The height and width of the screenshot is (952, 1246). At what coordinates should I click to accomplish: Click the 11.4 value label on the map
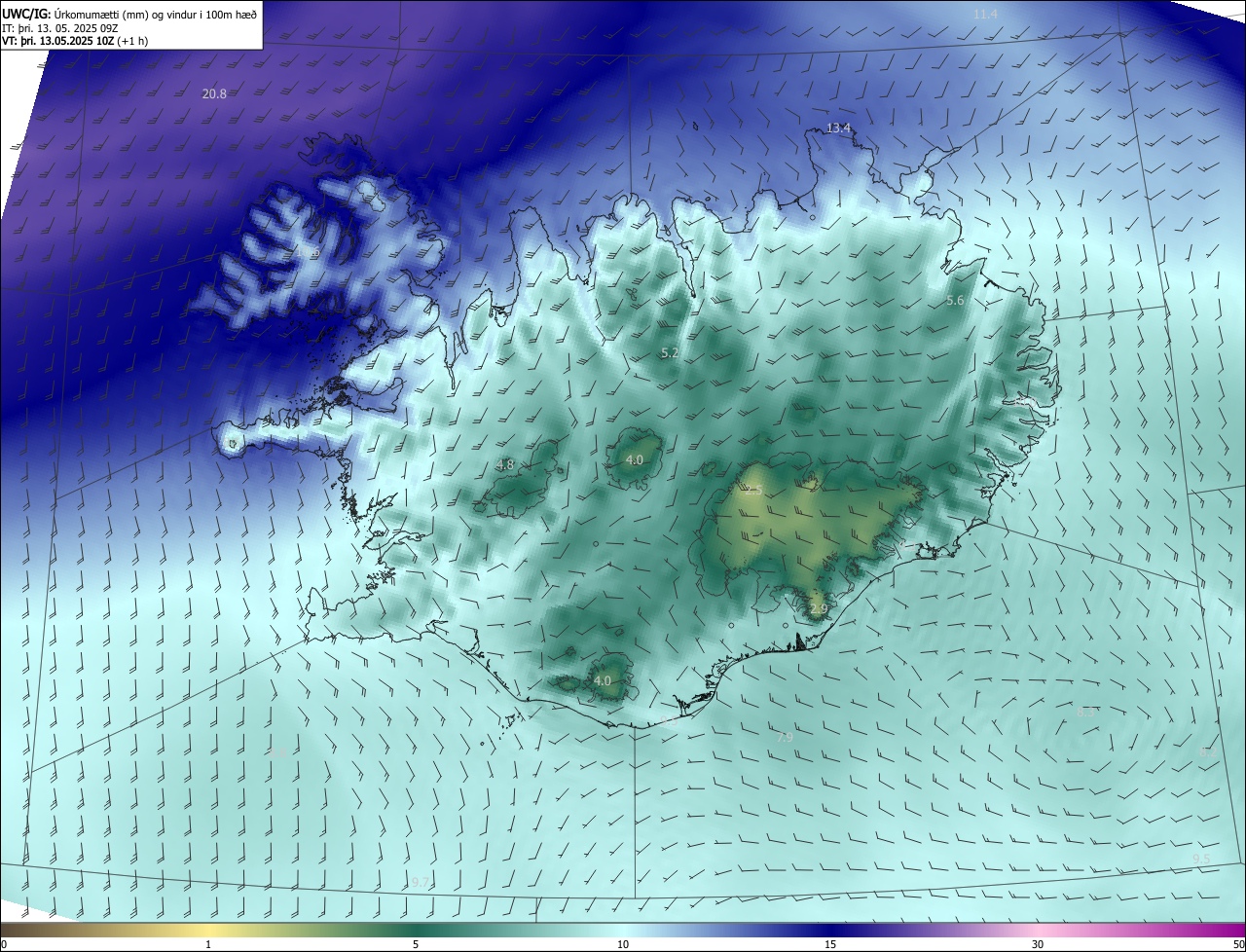[x=986, y=14]
